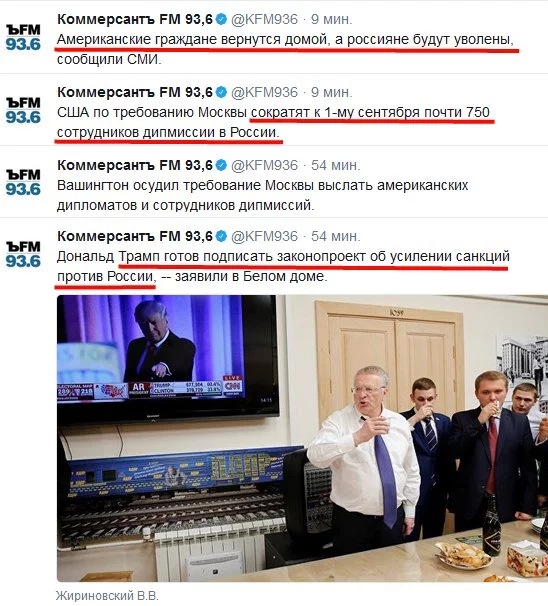548x606 pixels.
Task: Open tweet text about Трамп готов подписать законопроект
Action: coord(283,266)
